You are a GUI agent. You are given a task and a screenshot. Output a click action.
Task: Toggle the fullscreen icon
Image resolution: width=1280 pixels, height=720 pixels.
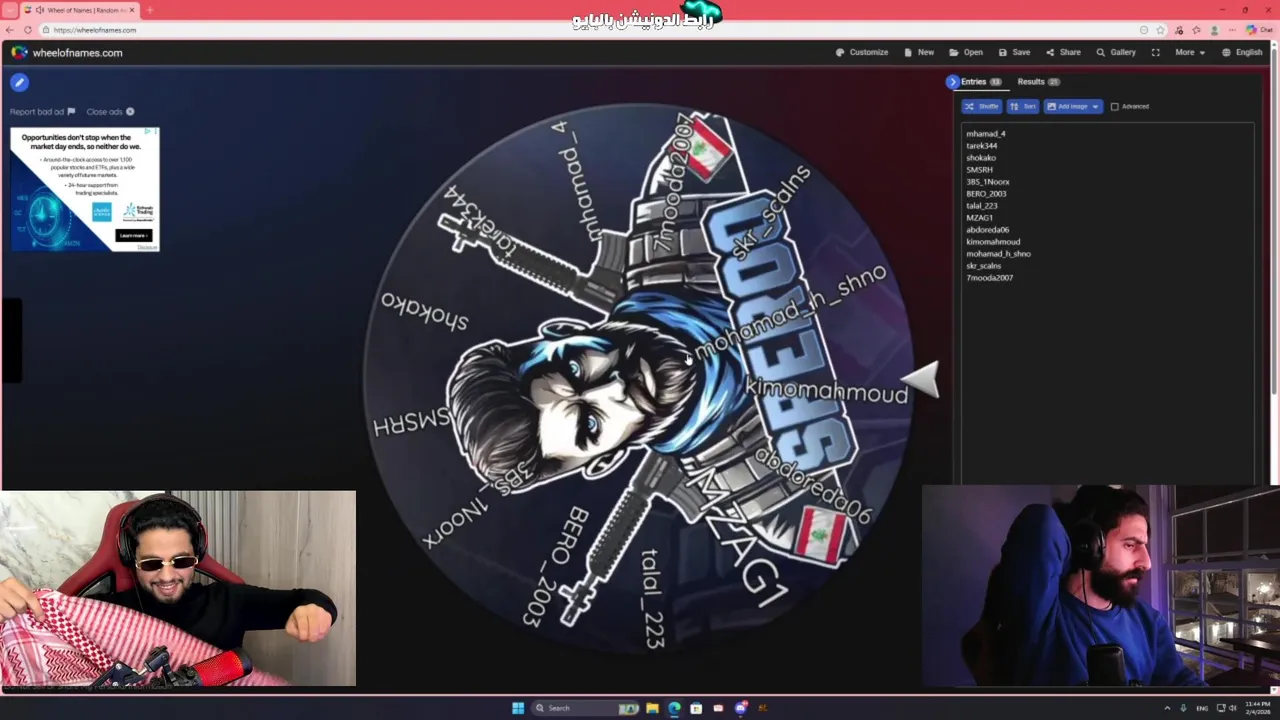(x=1156, y=52)
